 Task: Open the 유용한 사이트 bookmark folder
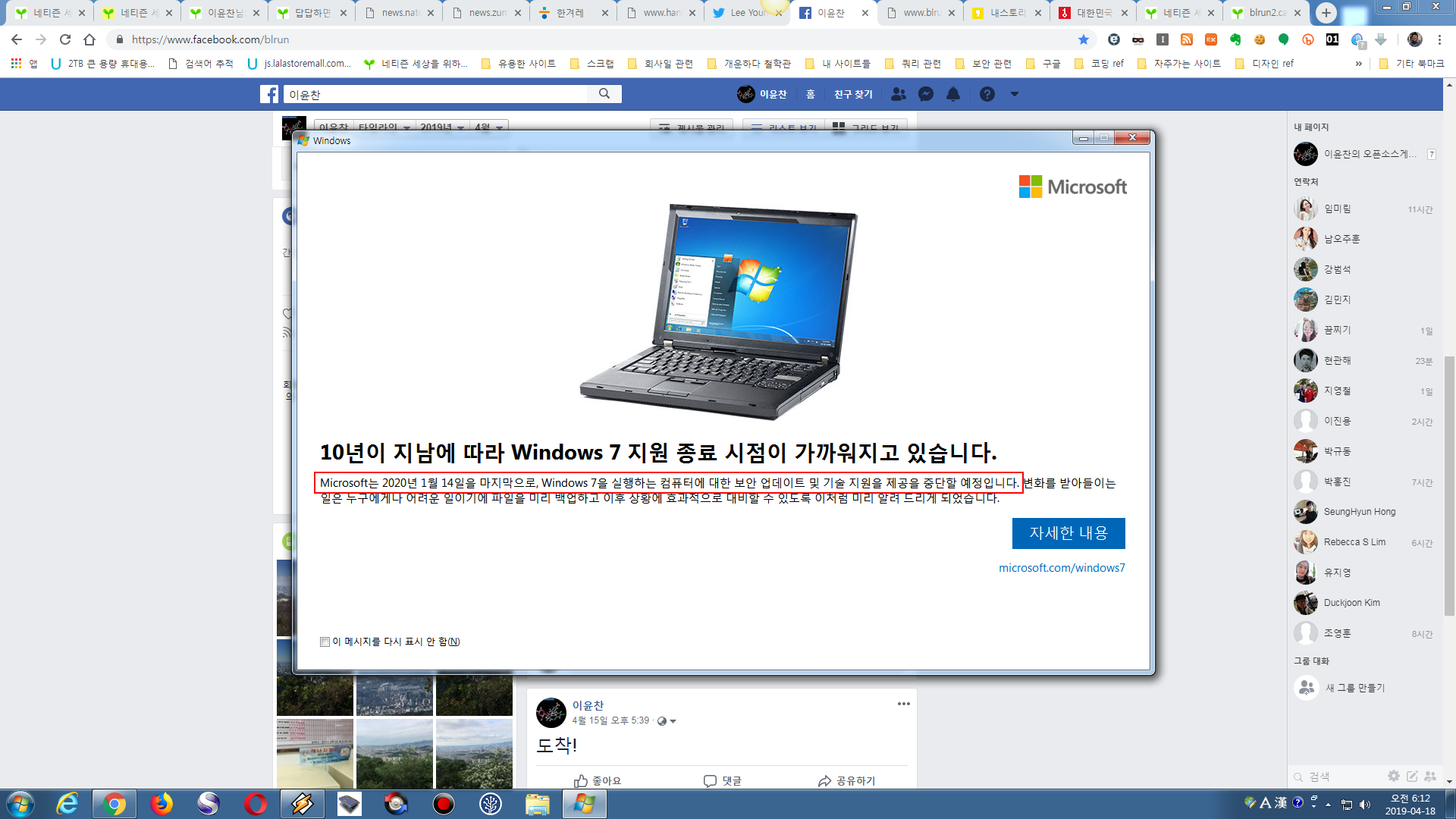[519, 64]
